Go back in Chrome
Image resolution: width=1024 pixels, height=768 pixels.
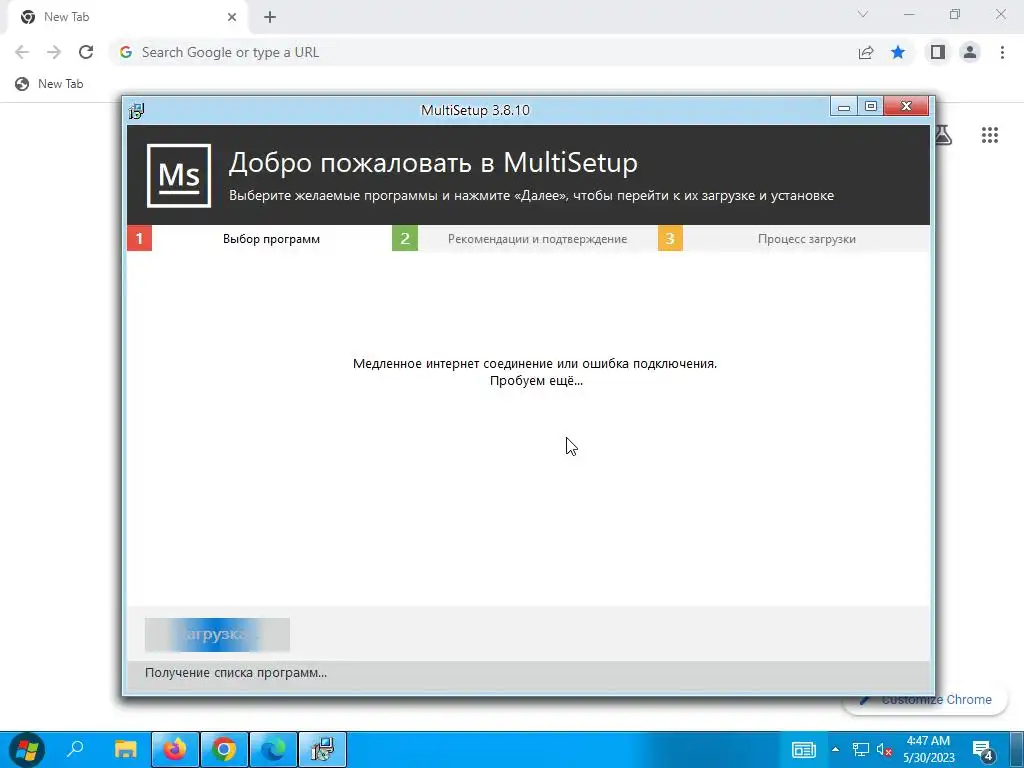click(x=22, y=52)
